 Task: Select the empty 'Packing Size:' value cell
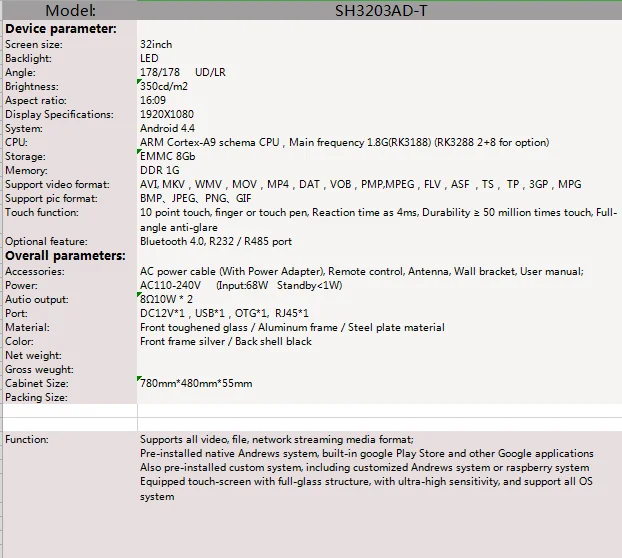tap(379, 397)
